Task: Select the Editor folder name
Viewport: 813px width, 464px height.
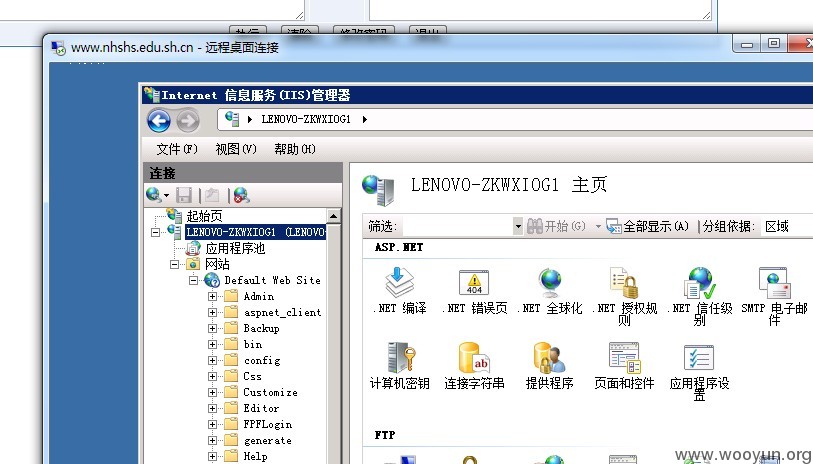Action: click(x=261, y=409)
